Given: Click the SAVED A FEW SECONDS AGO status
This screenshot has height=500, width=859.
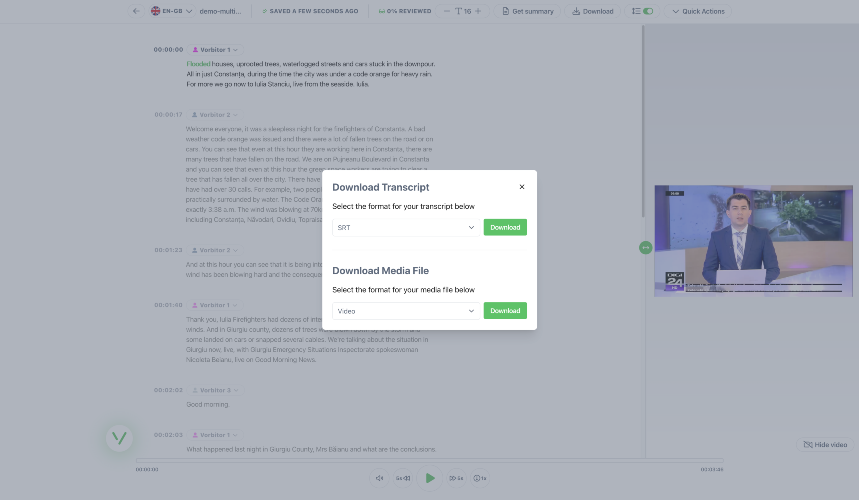Looking at the screenshot, I should [310, 11].
